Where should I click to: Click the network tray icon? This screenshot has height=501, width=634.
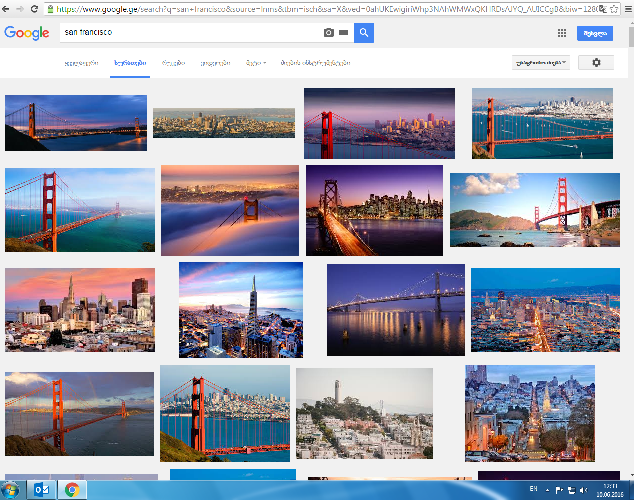pyautogui.click(x=571, y=490)
